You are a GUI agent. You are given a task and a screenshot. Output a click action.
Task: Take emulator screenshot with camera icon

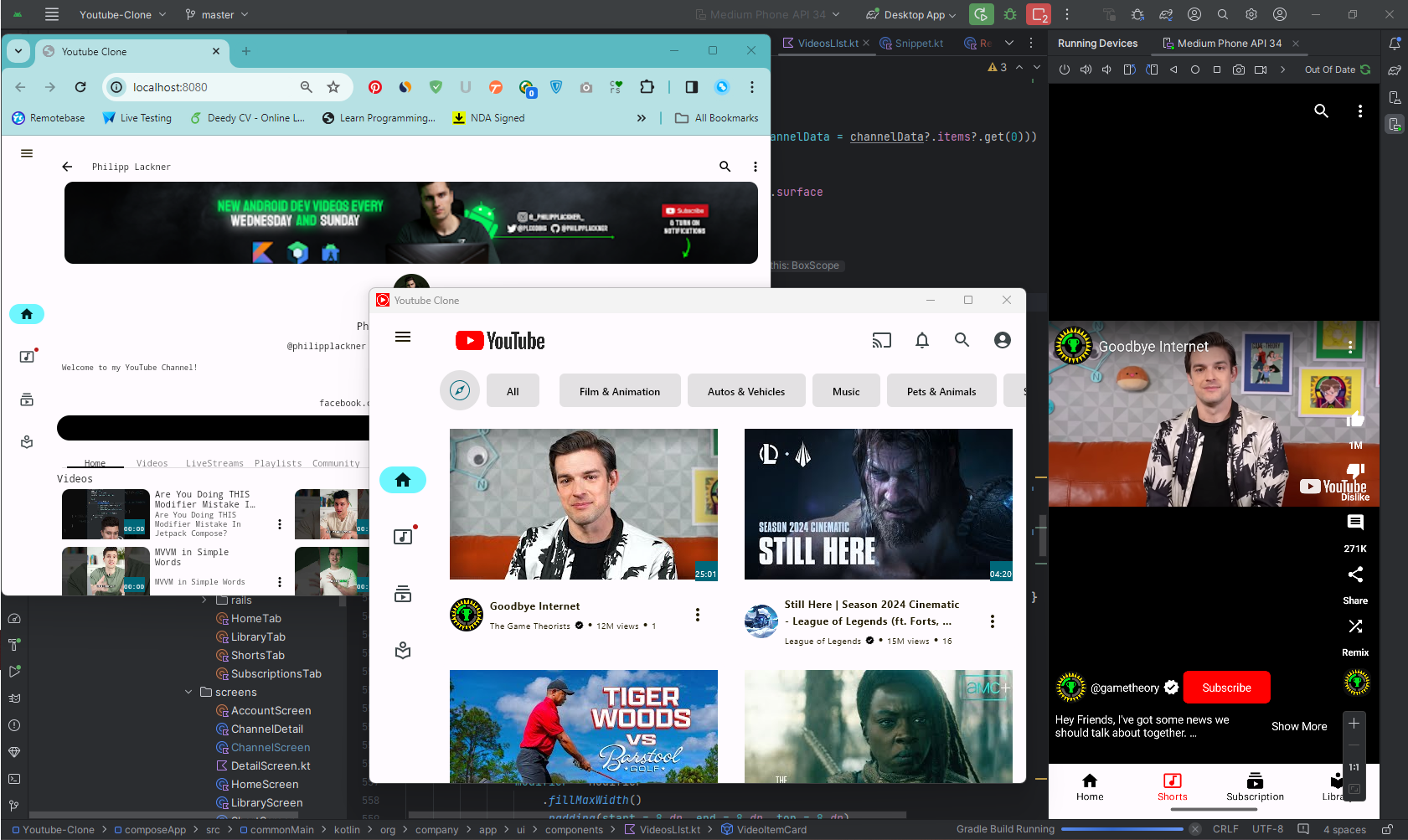coord(1239,70)
